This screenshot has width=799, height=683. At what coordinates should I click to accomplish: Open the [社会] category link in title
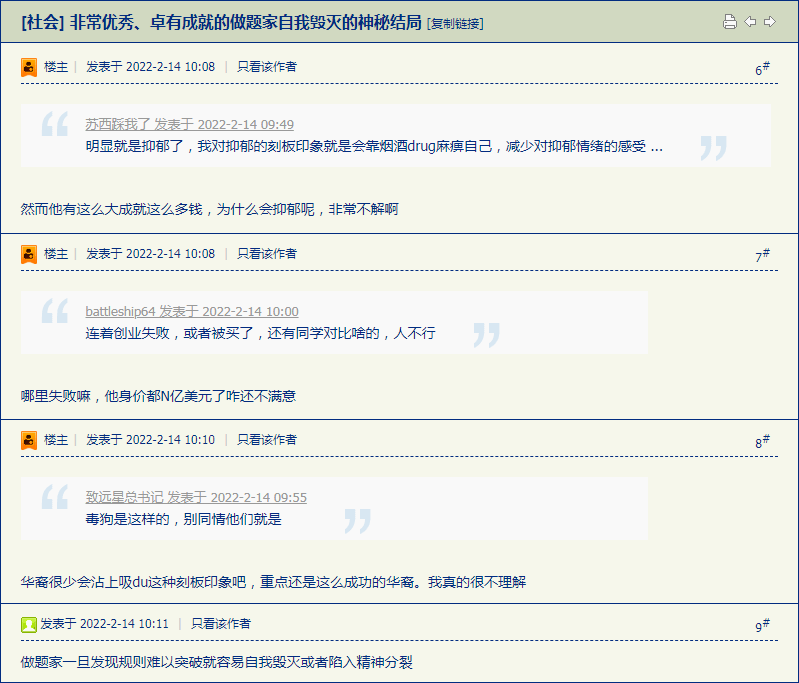pos(43,22)
